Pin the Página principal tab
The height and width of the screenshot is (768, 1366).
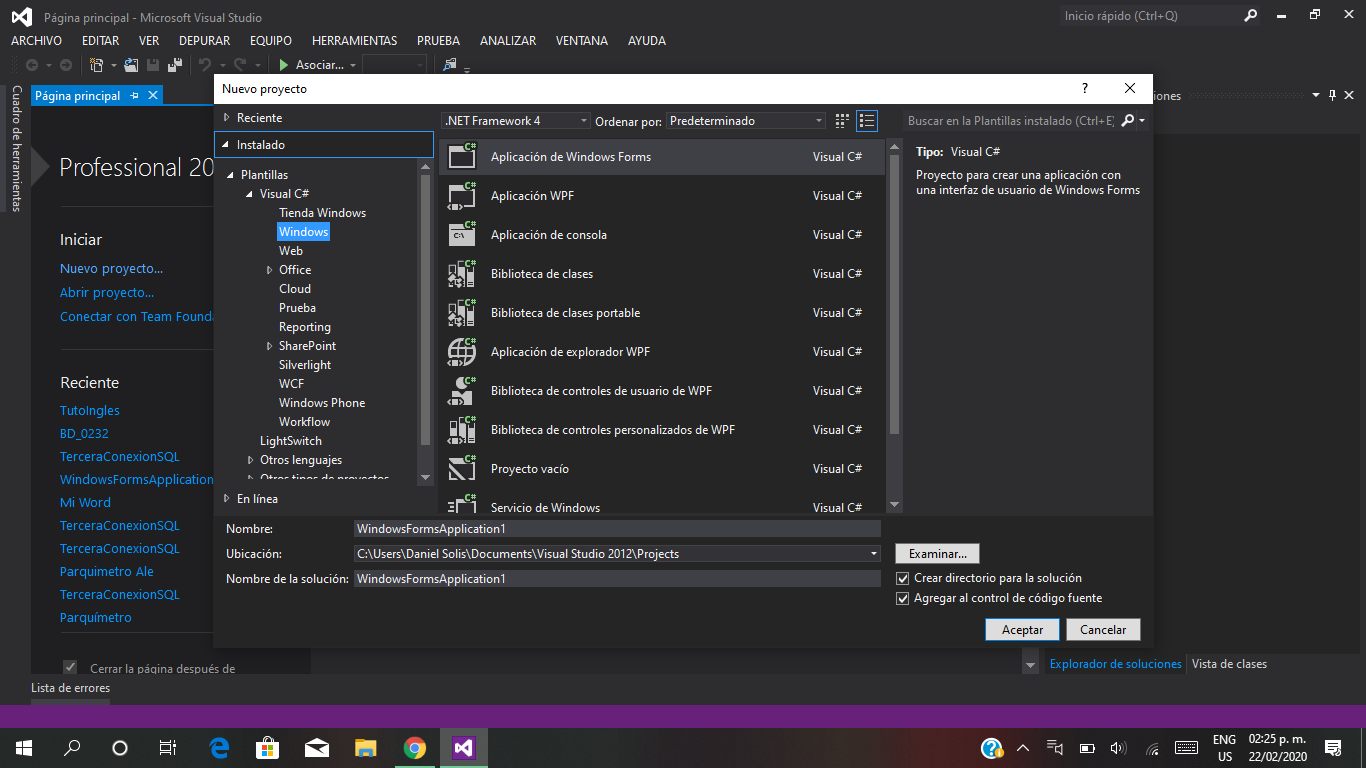point(135,96)
